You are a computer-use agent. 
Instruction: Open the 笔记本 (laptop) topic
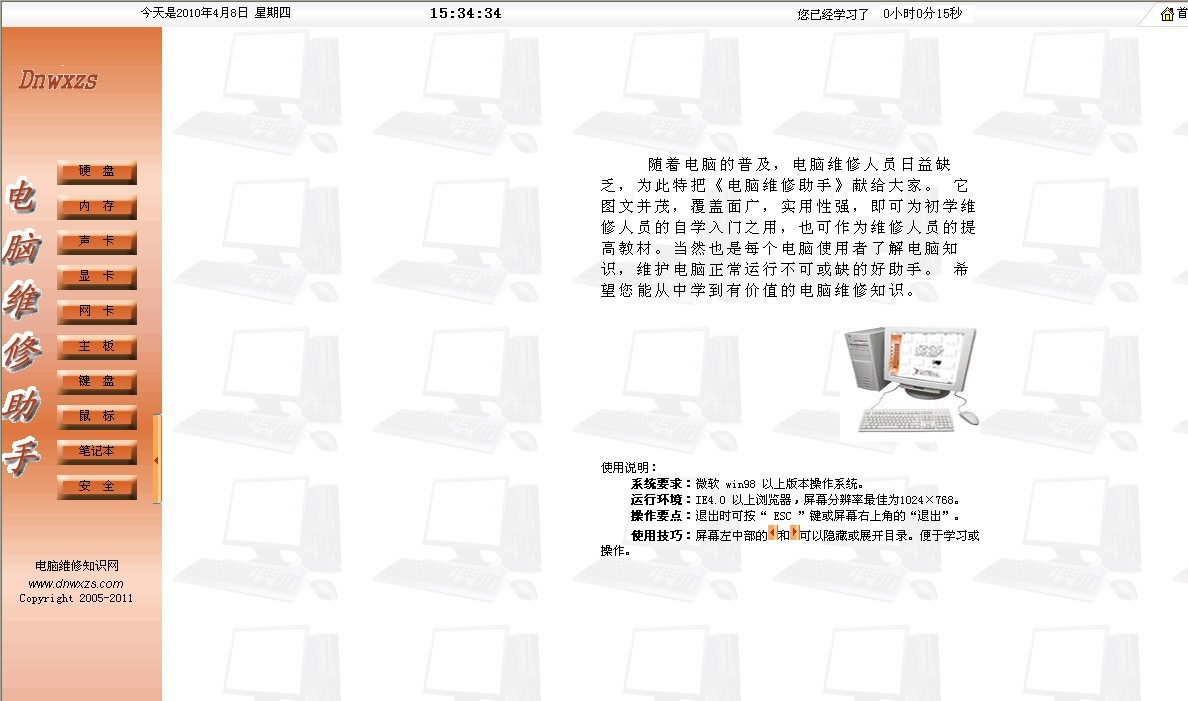(96, 452)
